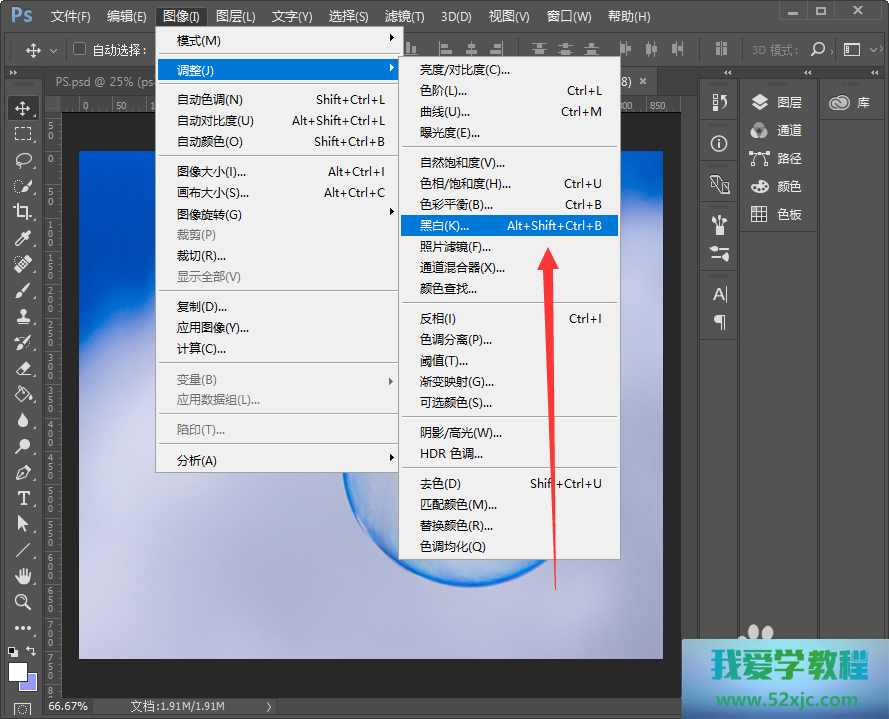Open the History panel icon
The height and width of the screenshot is (719, 889).
coord(719,102)
